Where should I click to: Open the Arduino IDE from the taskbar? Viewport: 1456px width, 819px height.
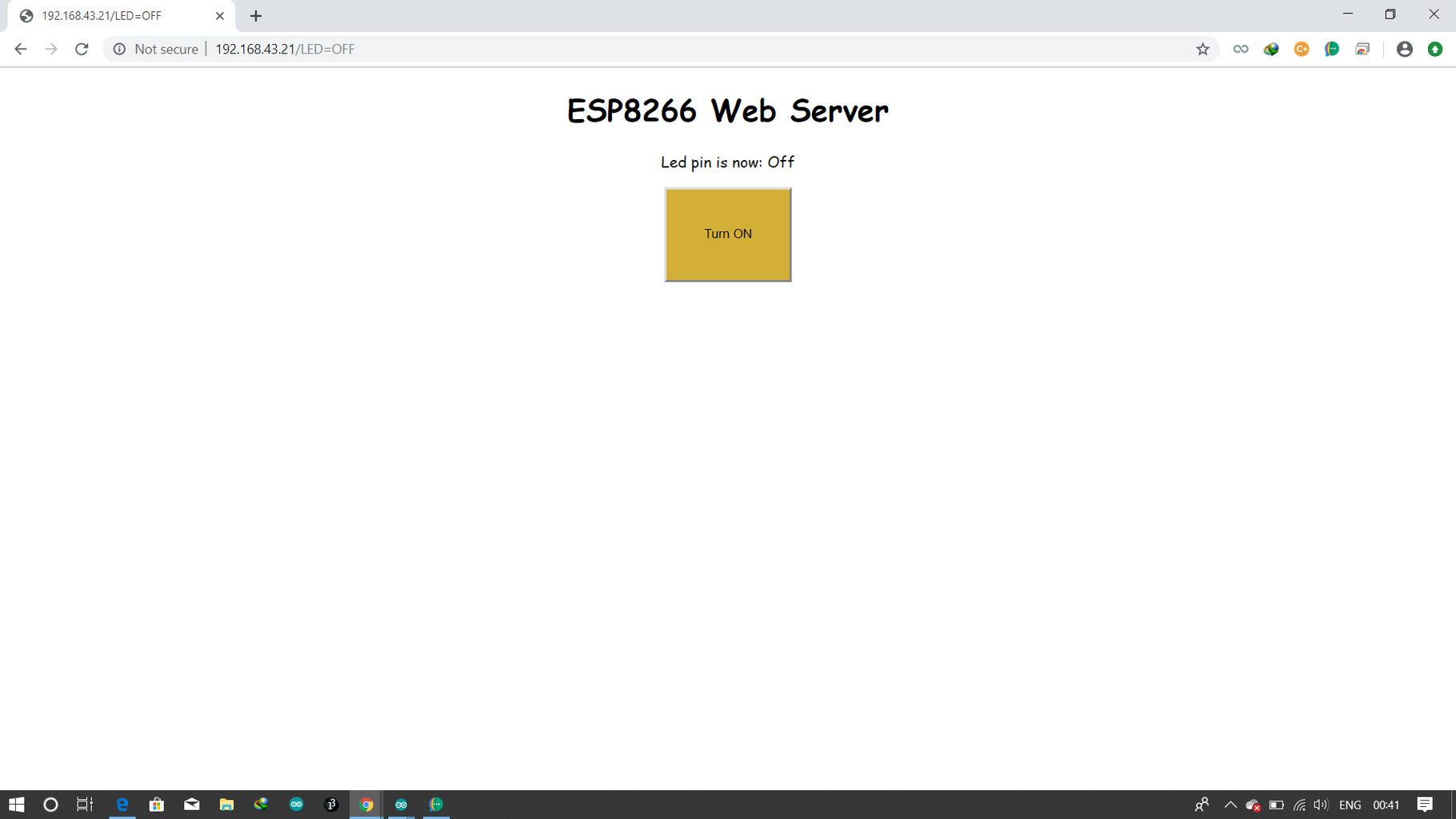(297, 805)
